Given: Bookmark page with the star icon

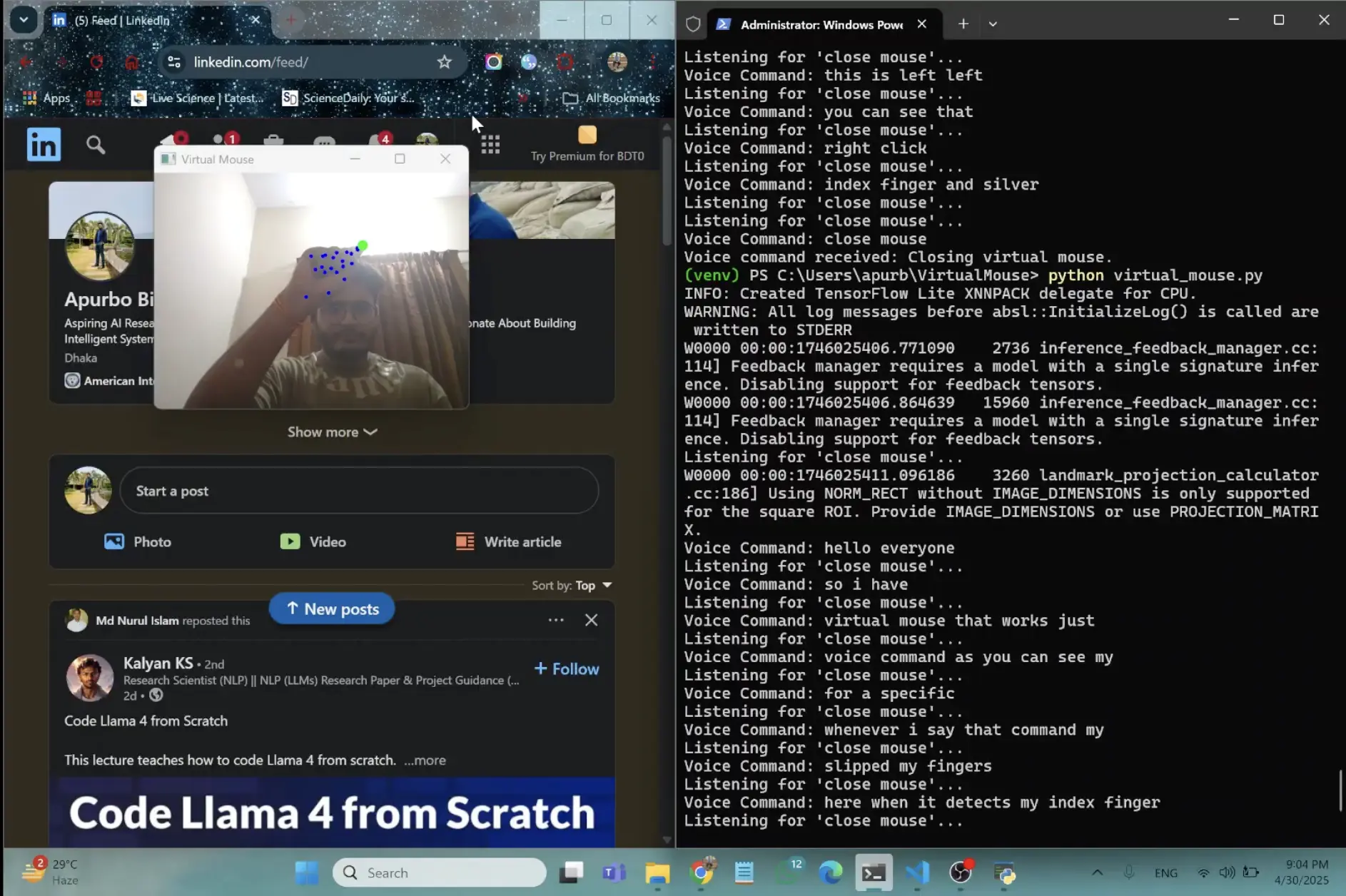Looking at the screenshot, I should [x=444, y=62].
